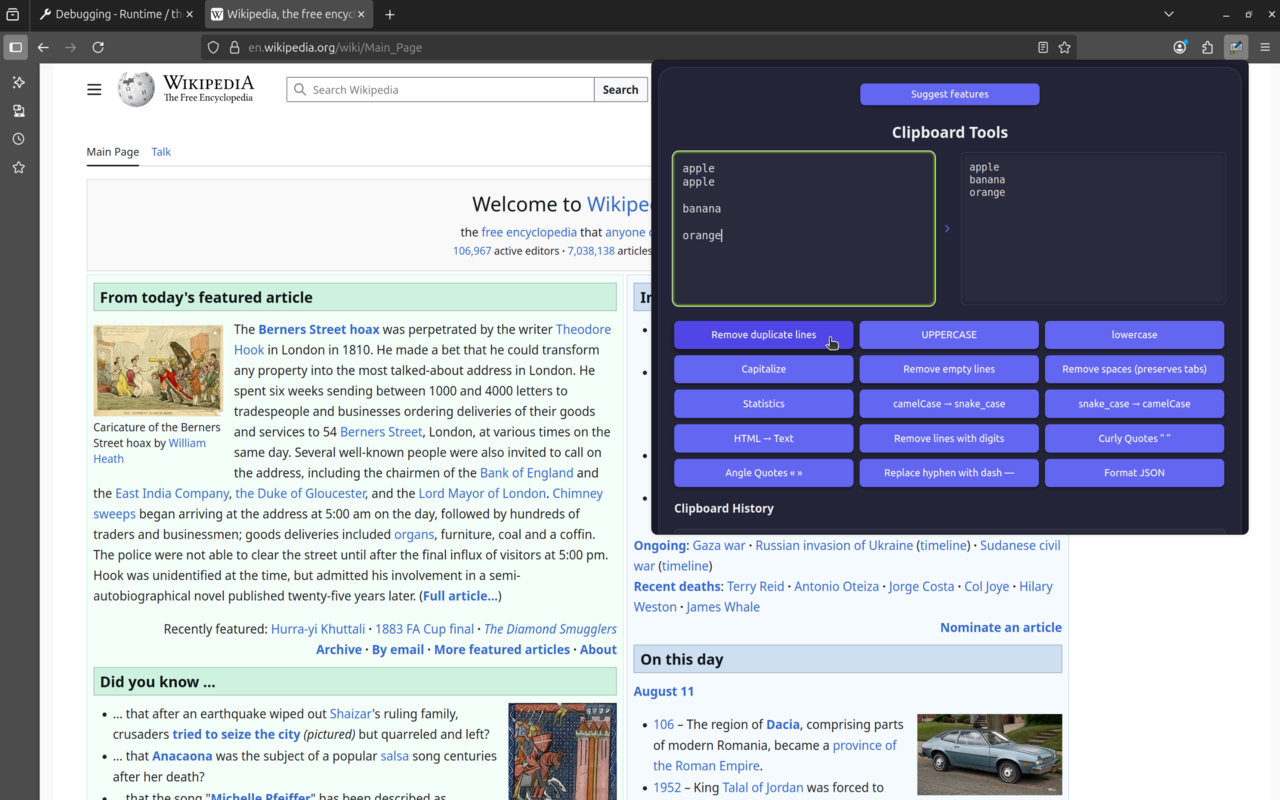
Task: Select the Main Page tab
Action: (x=113, y=152)
